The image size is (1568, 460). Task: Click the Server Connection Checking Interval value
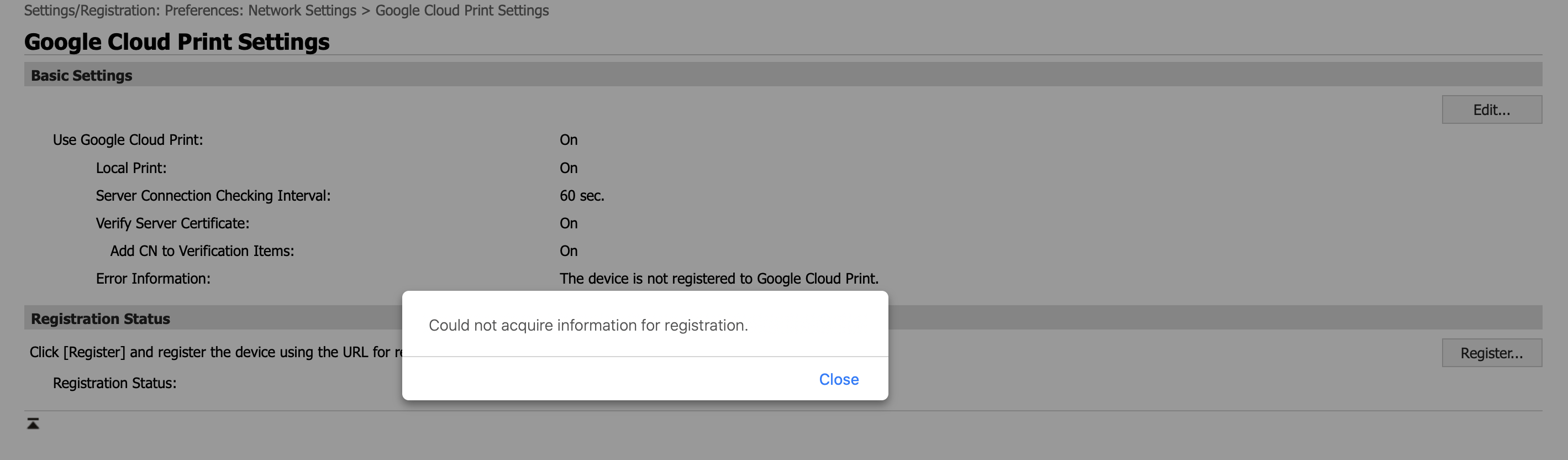point(582,196)
